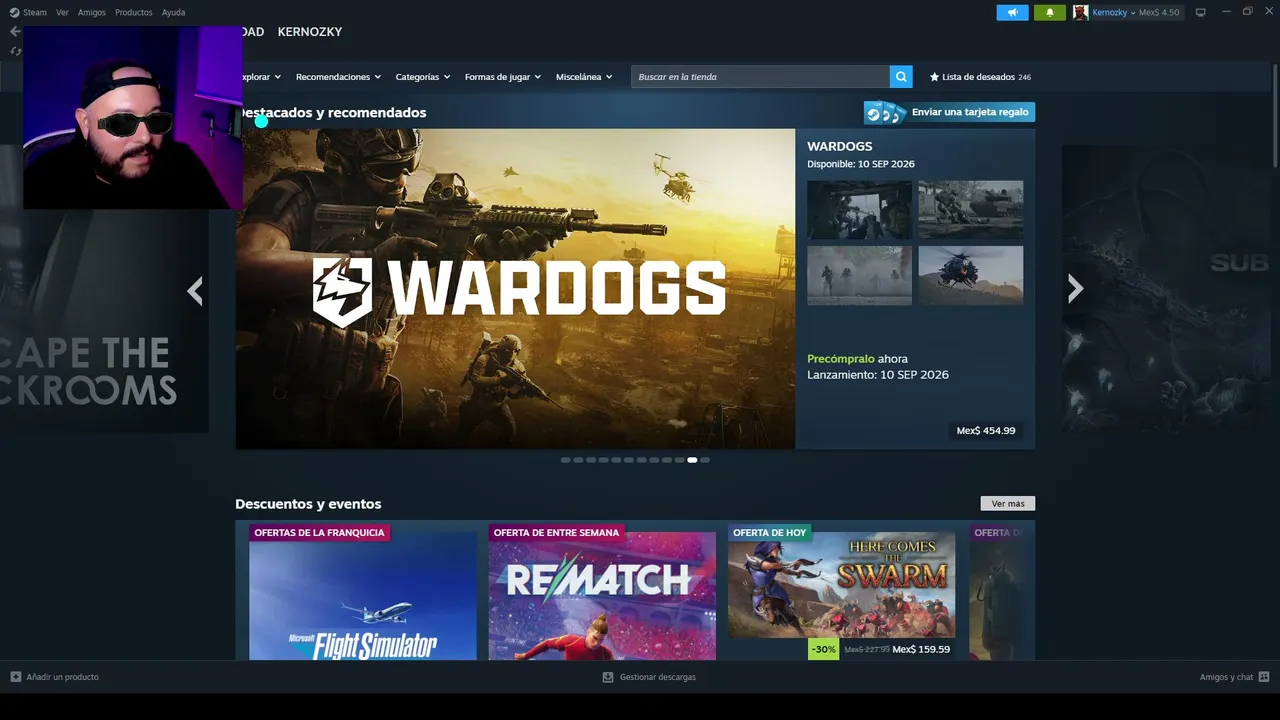The height and width of the screenshot is (720, 1280).
Task: Open the Productos menu
Action: click(134, 12)
